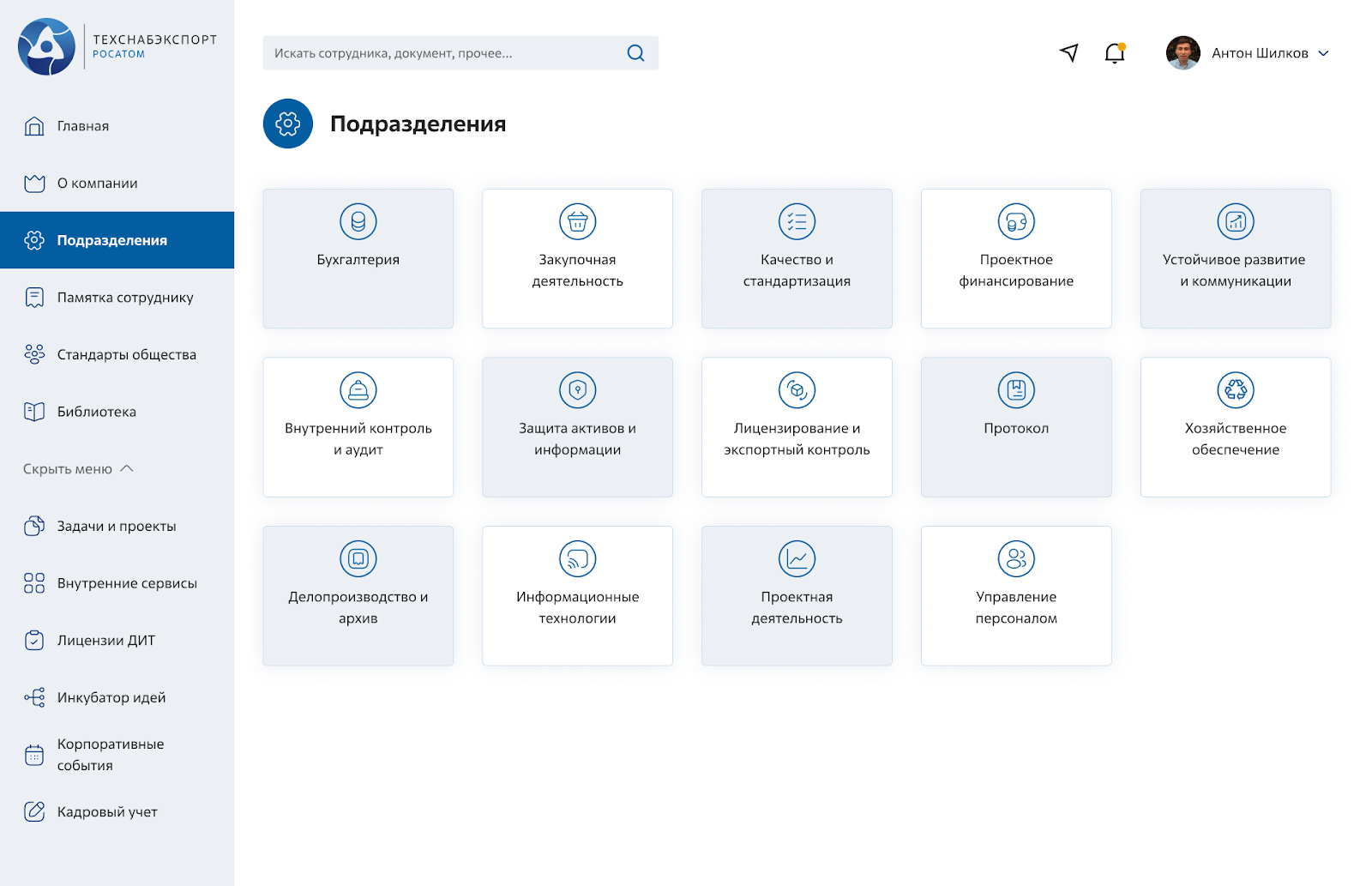The height and width of the screenshot is (886, 1372).
Task: Click the Techsnabexport Rosatom logo
Action: 117,46
